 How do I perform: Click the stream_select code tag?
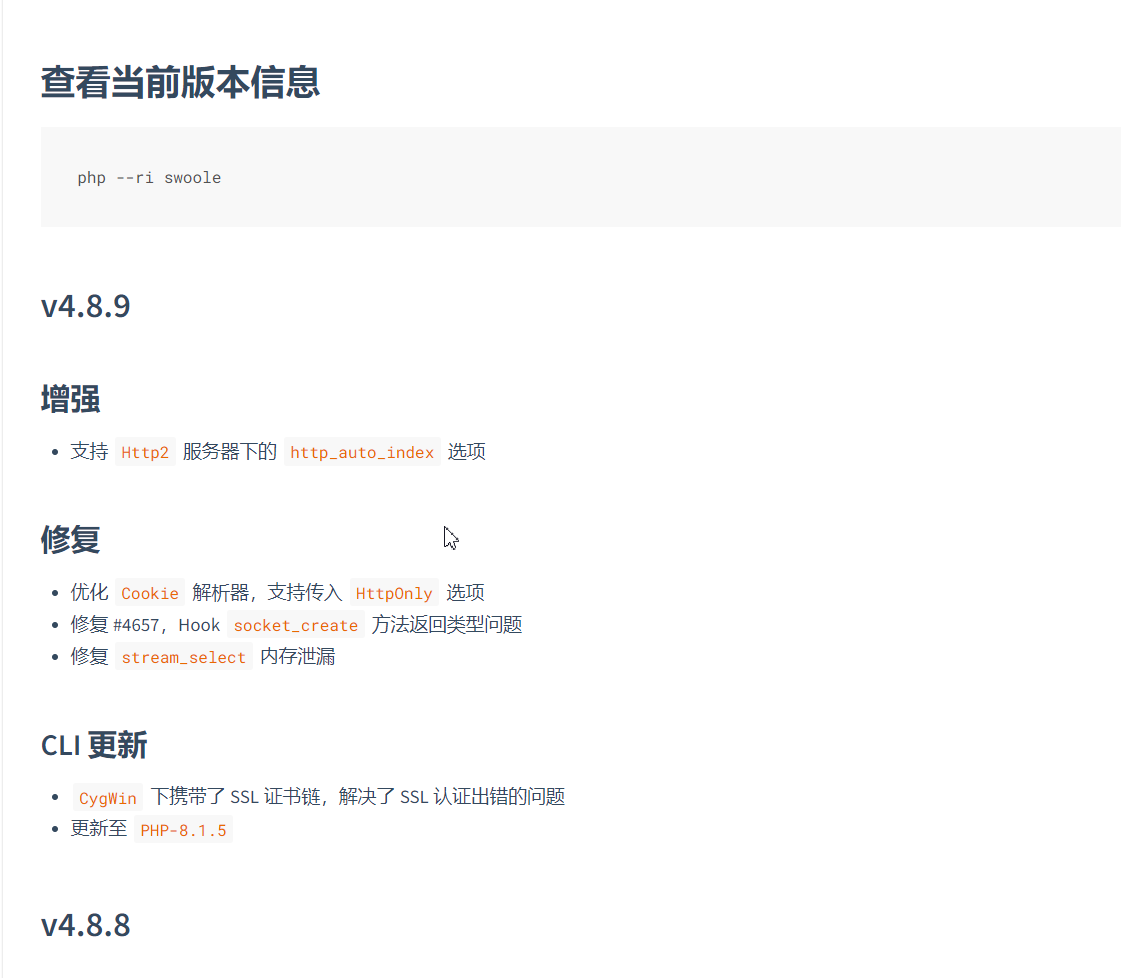(184, 658)
